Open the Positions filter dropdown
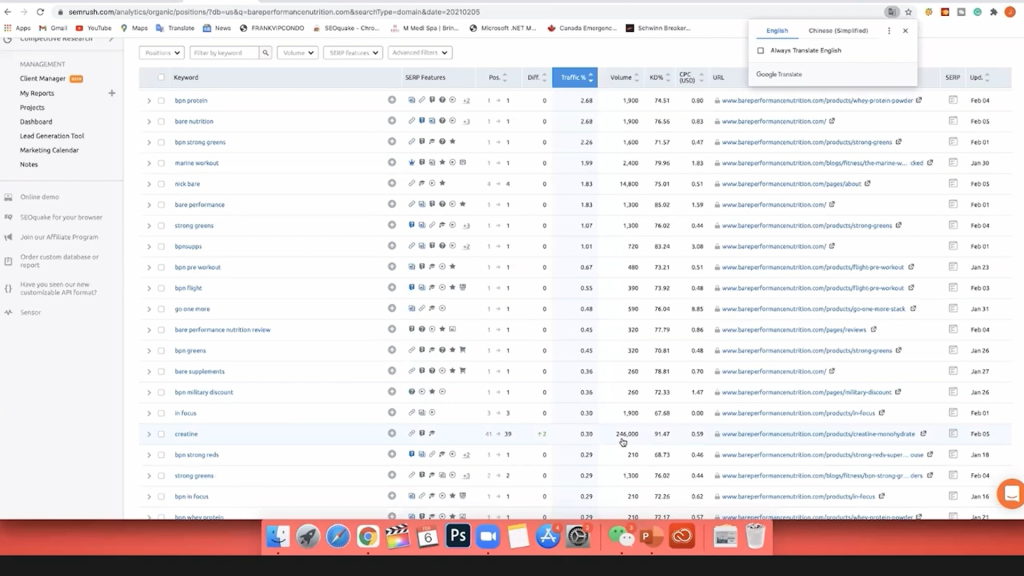The height and width of the screenshot is (576, 1024). pyautogui.click(x=161, y=52)
